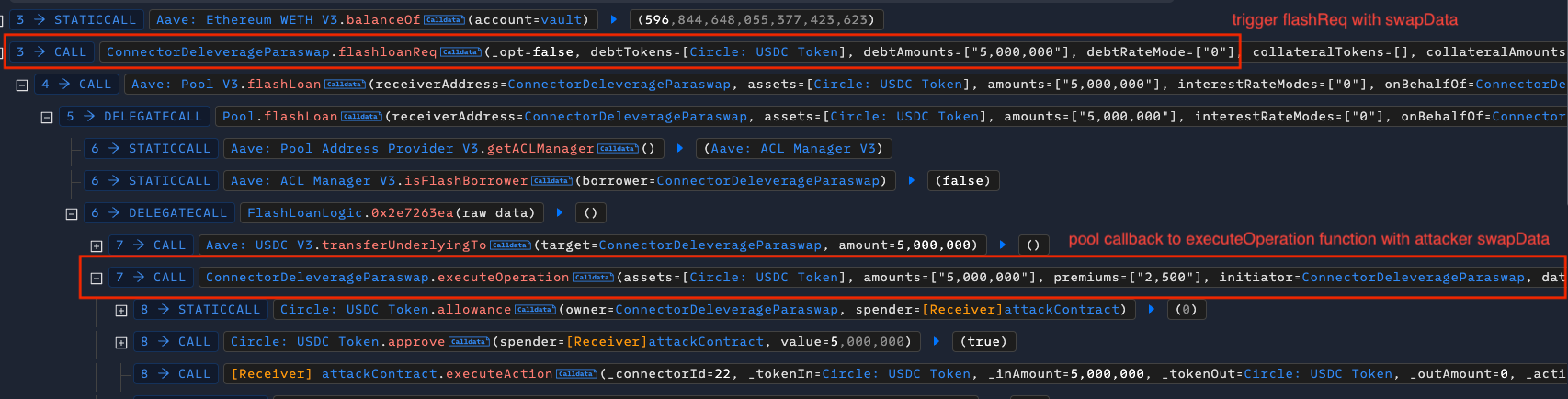The width and height of the screenshot is (1568, 399).
Task: Toggle return arrow after isFlashBorrower borrower argument
Action: click(912, 180)
